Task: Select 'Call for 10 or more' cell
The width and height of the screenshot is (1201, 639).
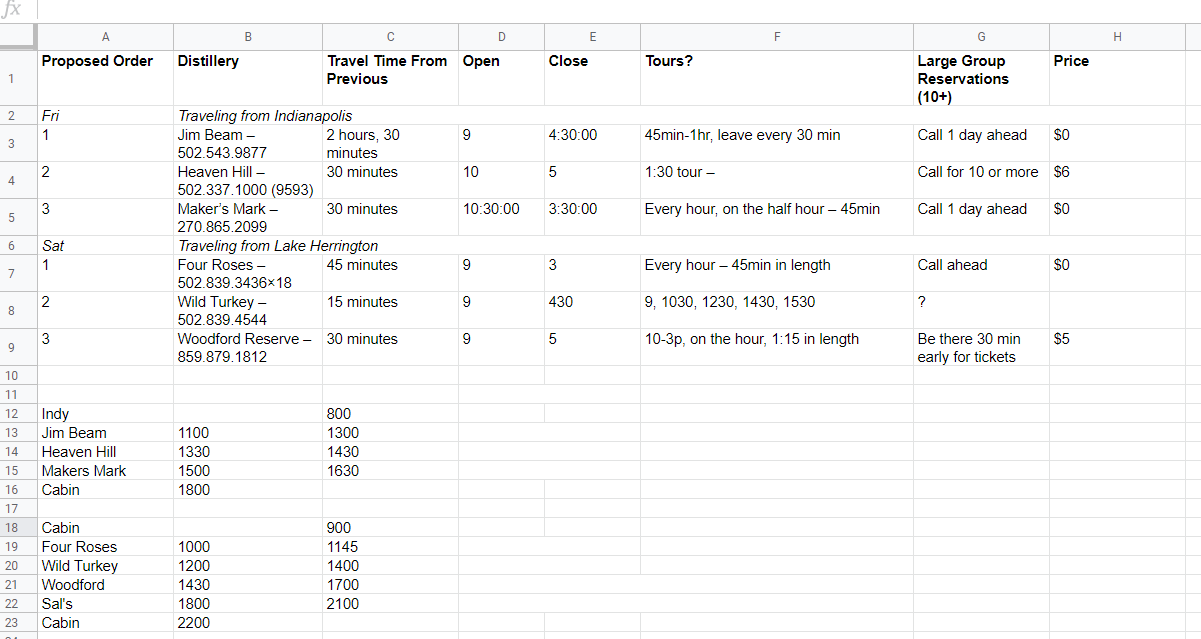Action: 981,181
